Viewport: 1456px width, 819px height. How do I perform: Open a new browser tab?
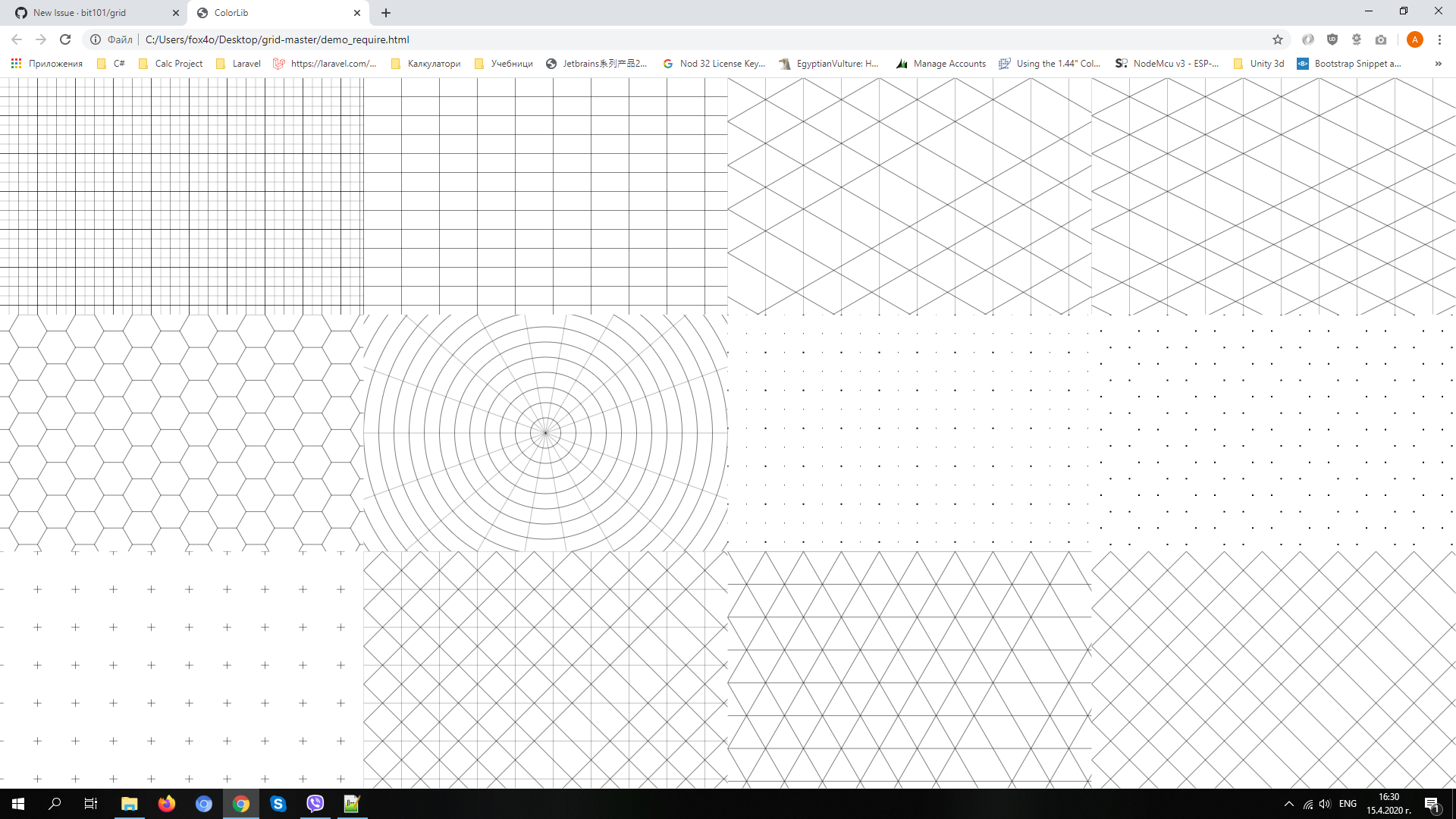pyautogui.click(x=386, y=13)
